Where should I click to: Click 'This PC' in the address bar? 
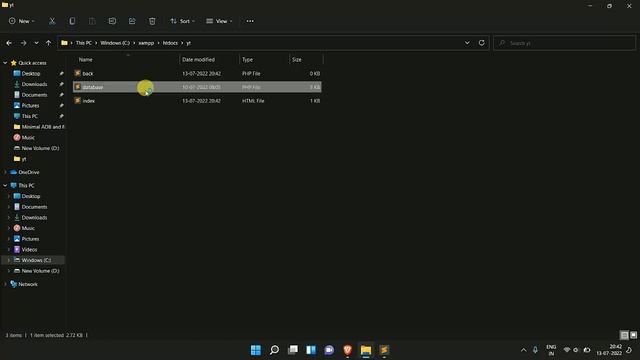[x=84, y=43]
